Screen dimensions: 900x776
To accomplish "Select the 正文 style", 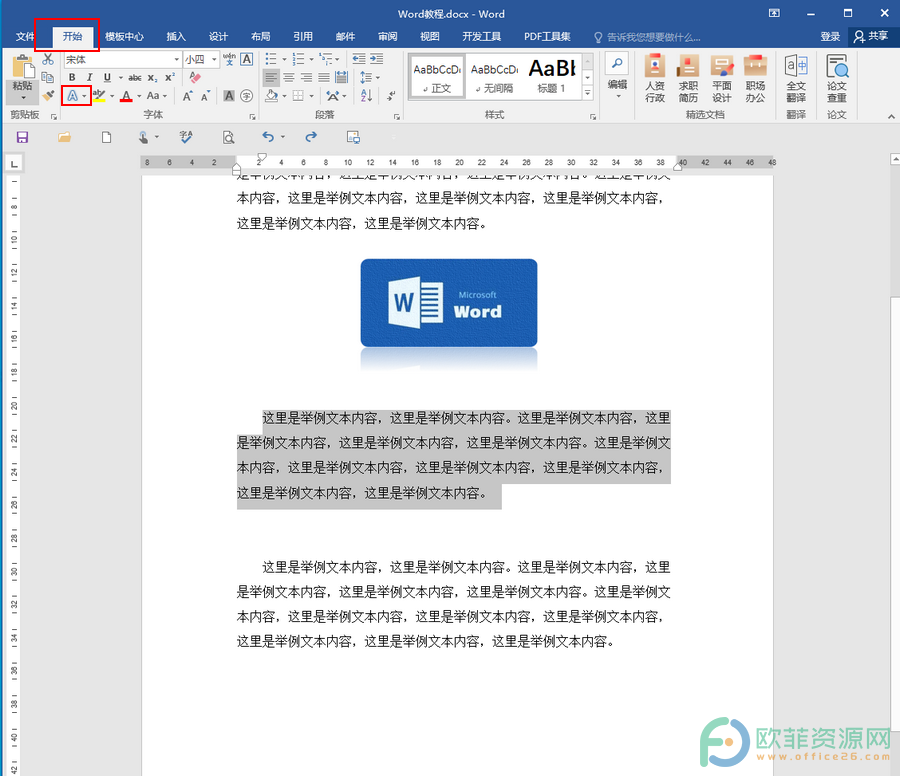I will click(437, 77).
